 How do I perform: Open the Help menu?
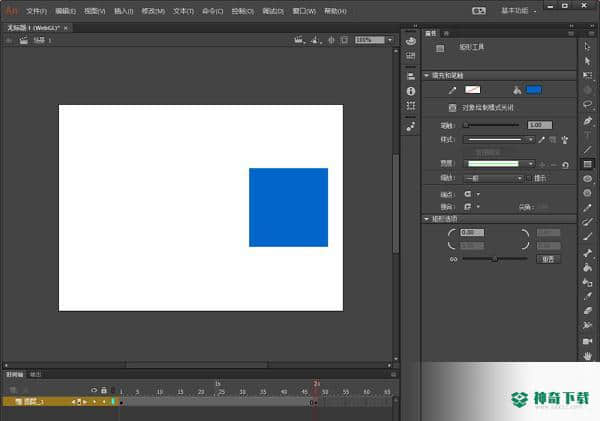coord(335,11)
